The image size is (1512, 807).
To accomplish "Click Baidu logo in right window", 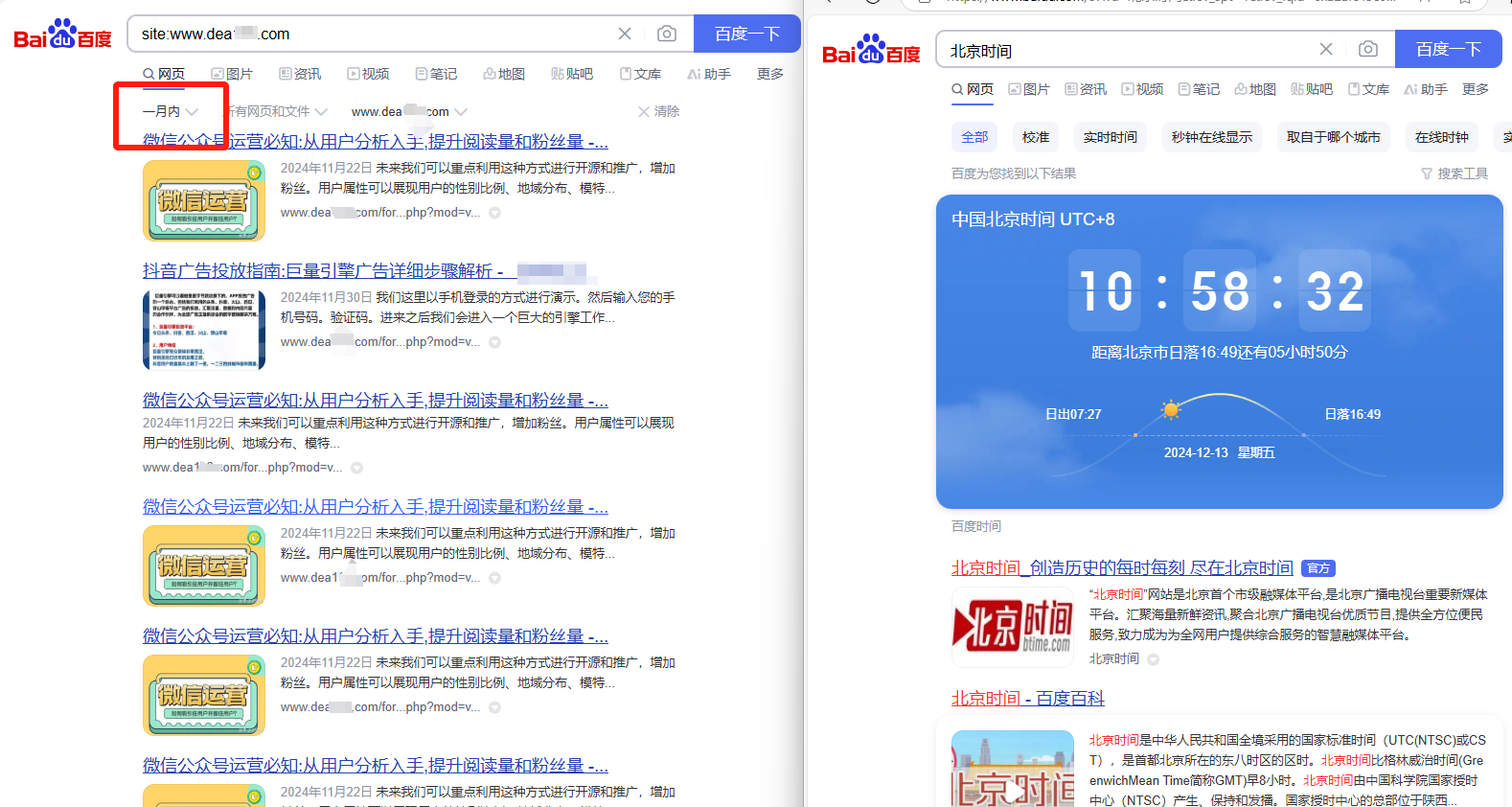I will 871,50.
